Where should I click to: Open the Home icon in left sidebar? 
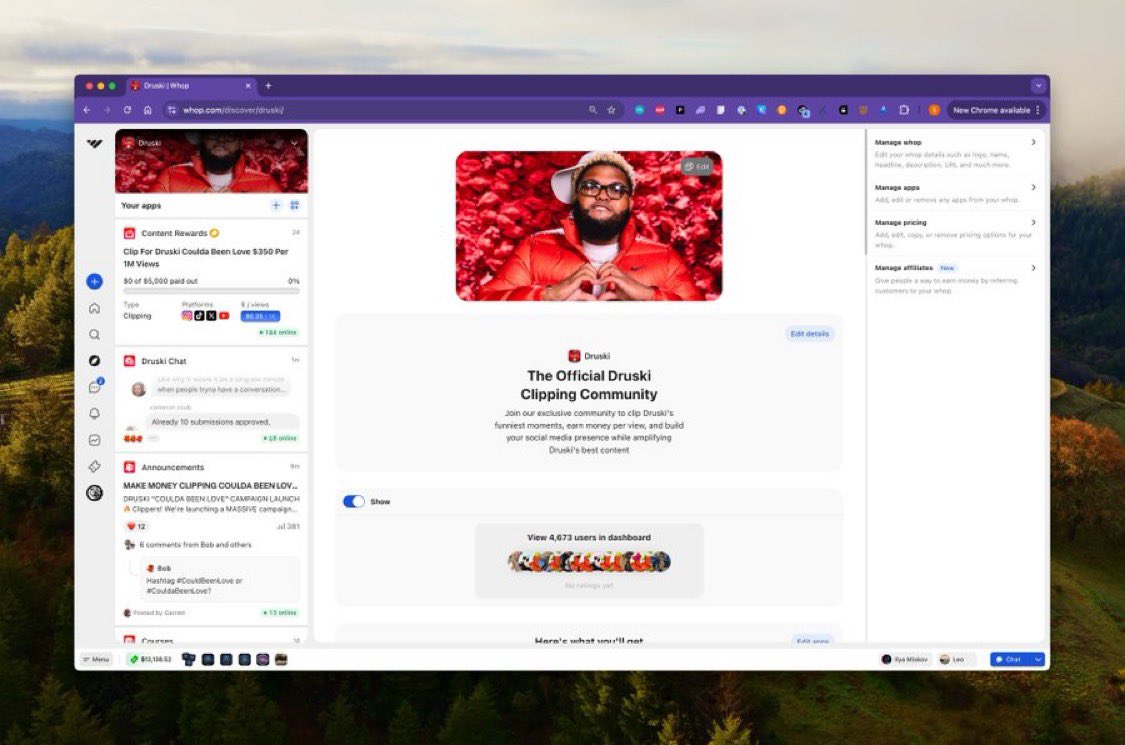tap(94, 308)
